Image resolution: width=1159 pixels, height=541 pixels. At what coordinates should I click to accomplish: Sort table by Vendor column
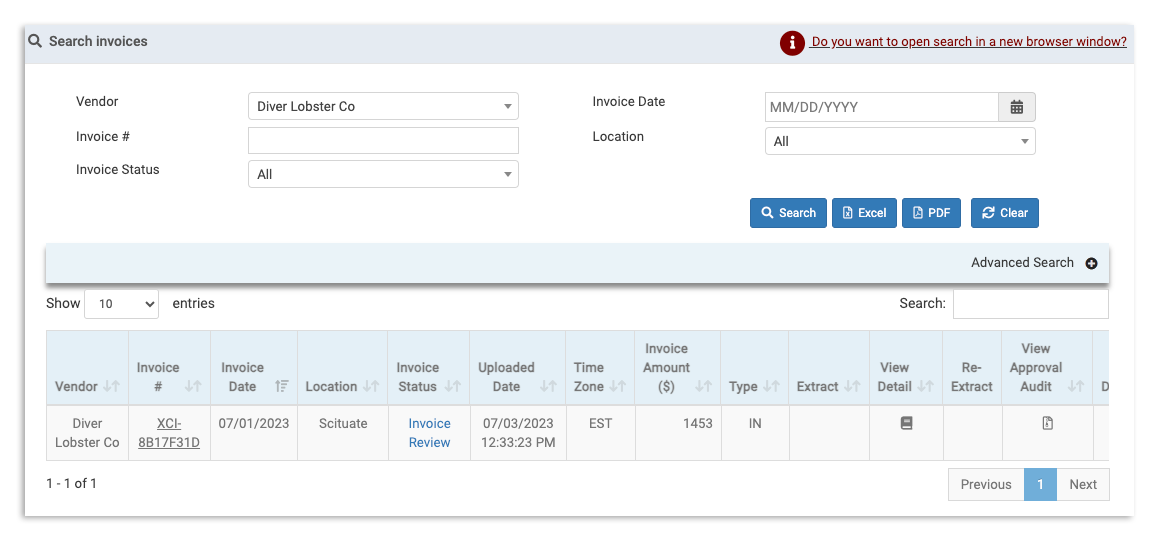click(111, 386)
